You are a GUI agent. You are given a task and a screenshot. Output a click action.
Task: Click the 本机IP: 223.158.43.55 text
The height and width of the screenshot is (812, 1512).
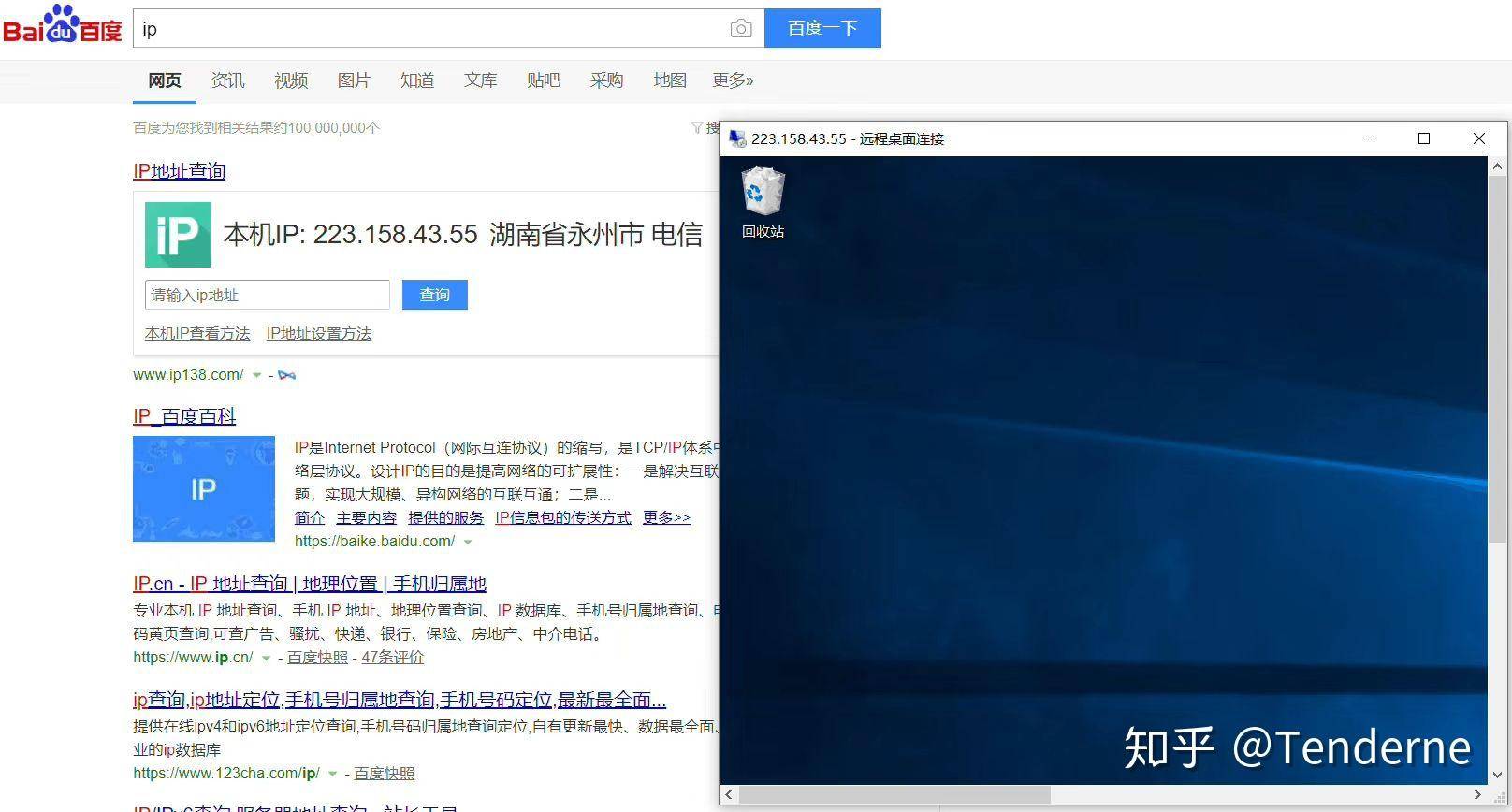click(351, 235)
